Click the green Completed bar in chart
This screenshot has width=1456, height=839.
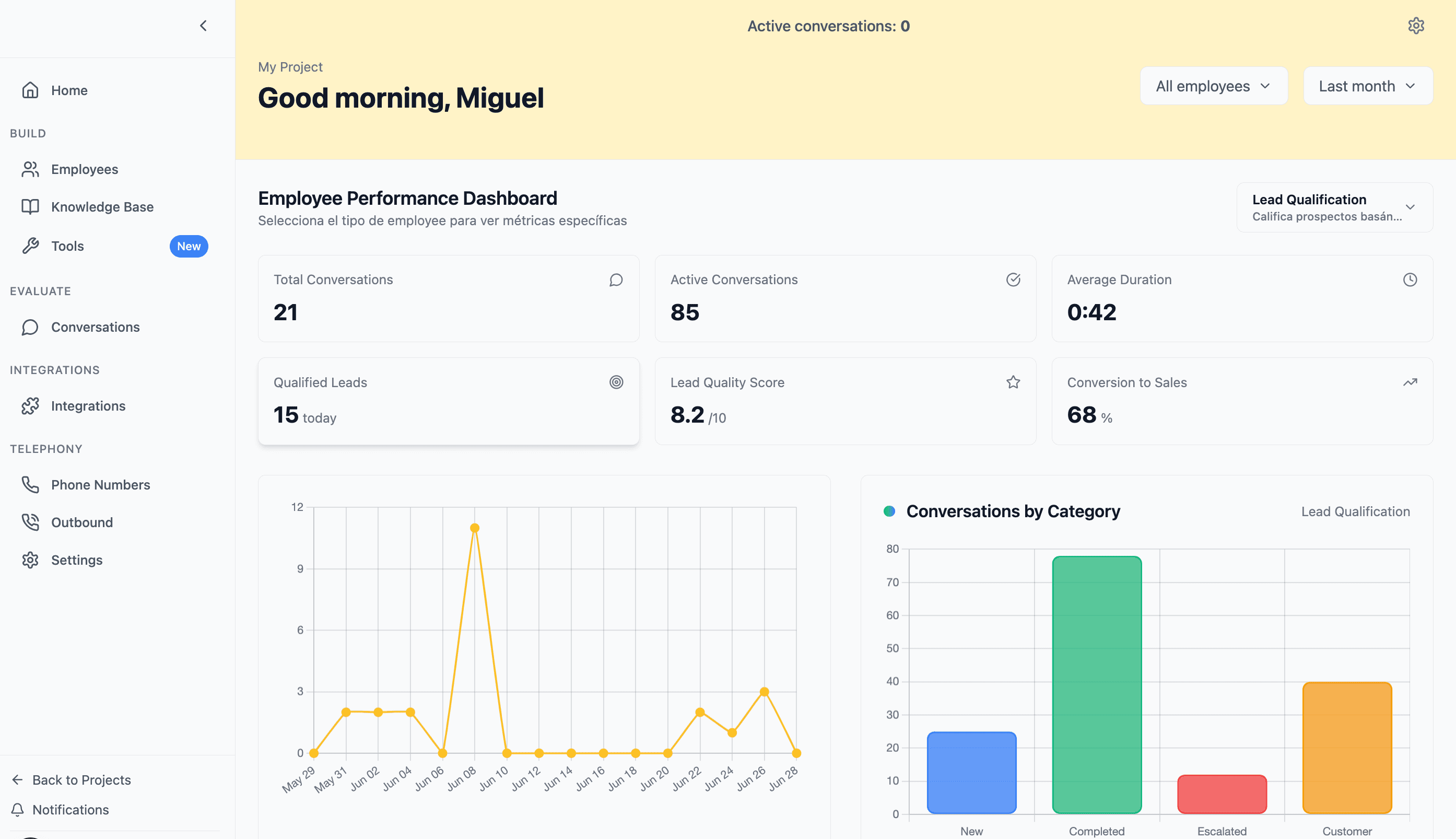click(1096, 684)
